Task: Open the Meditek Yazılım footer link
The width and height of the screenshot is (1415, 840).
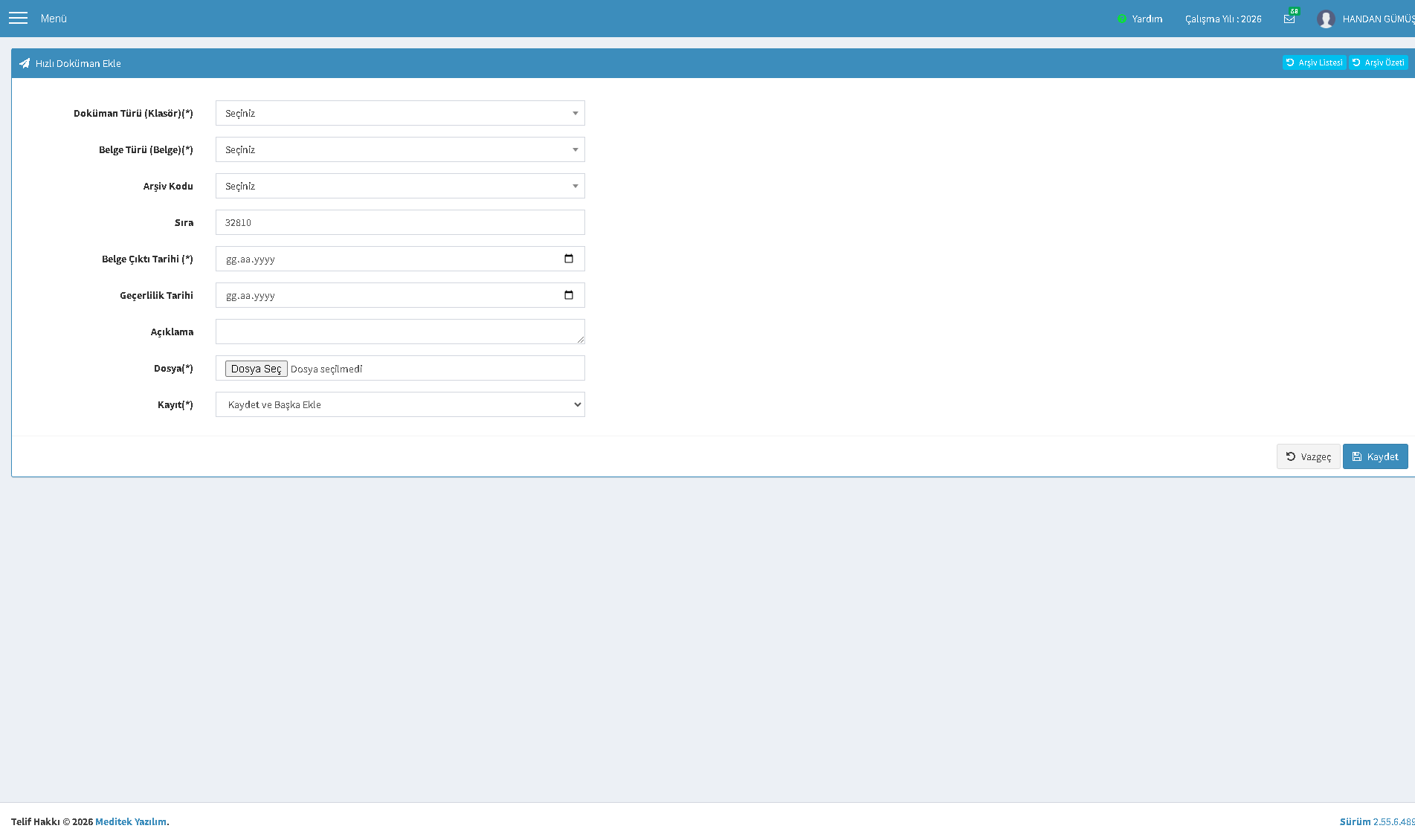Action: (x=131, y=821)
